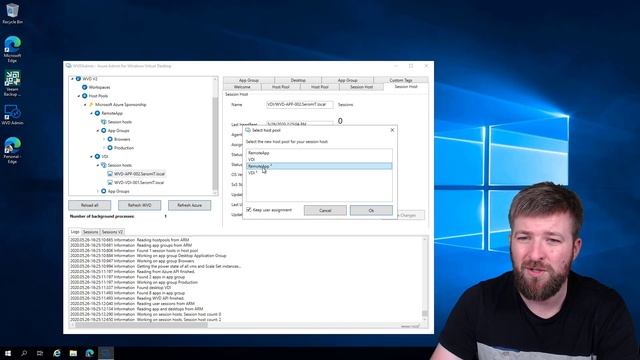Select the Workspaces node icon

[x=84, y=87]
